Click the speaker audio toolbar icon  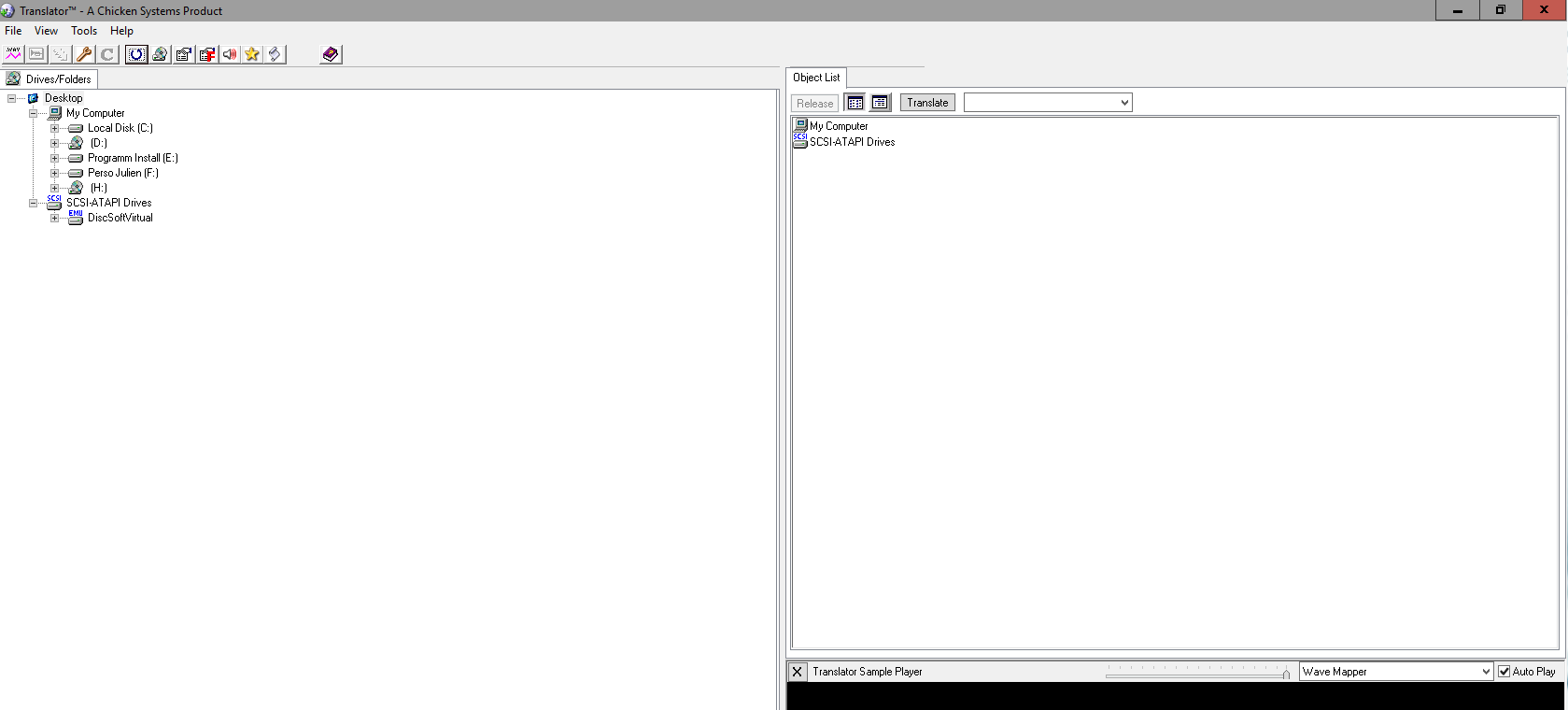pyautogui.click(x=230, y=54)
